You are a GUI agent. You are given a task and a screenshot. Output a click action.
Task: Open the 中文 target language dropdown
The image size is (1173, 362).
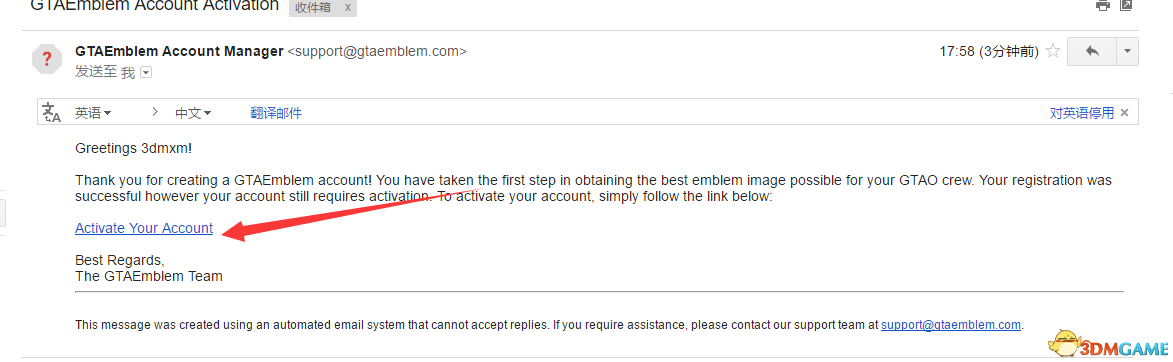(193, 113)
